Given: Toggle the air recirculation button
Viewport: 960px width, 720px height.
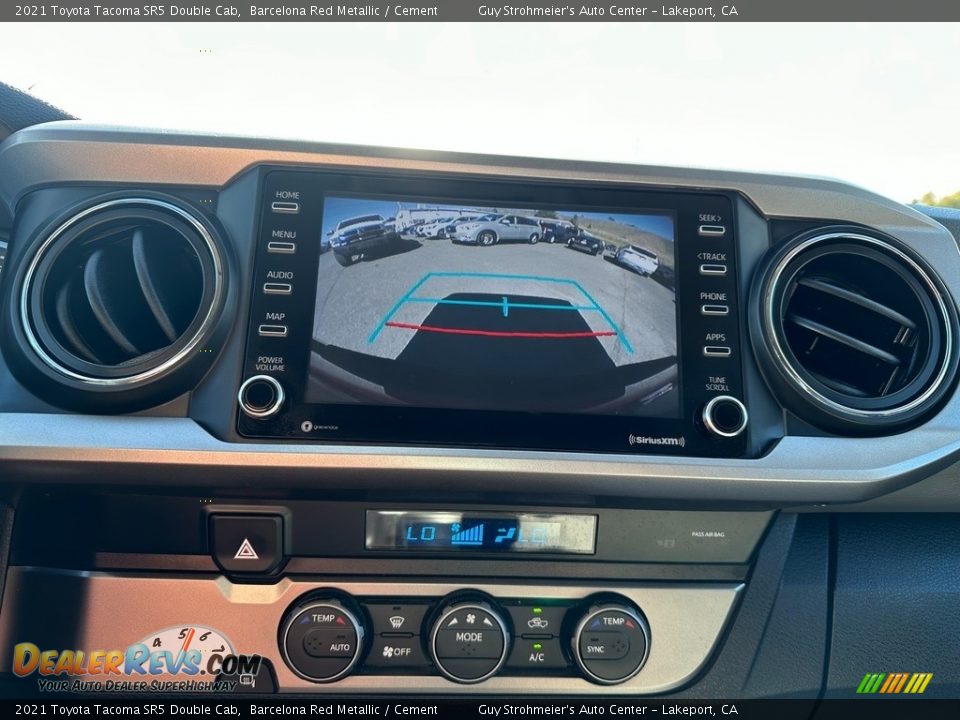Looking at the screenshot, I should [537, 623].
